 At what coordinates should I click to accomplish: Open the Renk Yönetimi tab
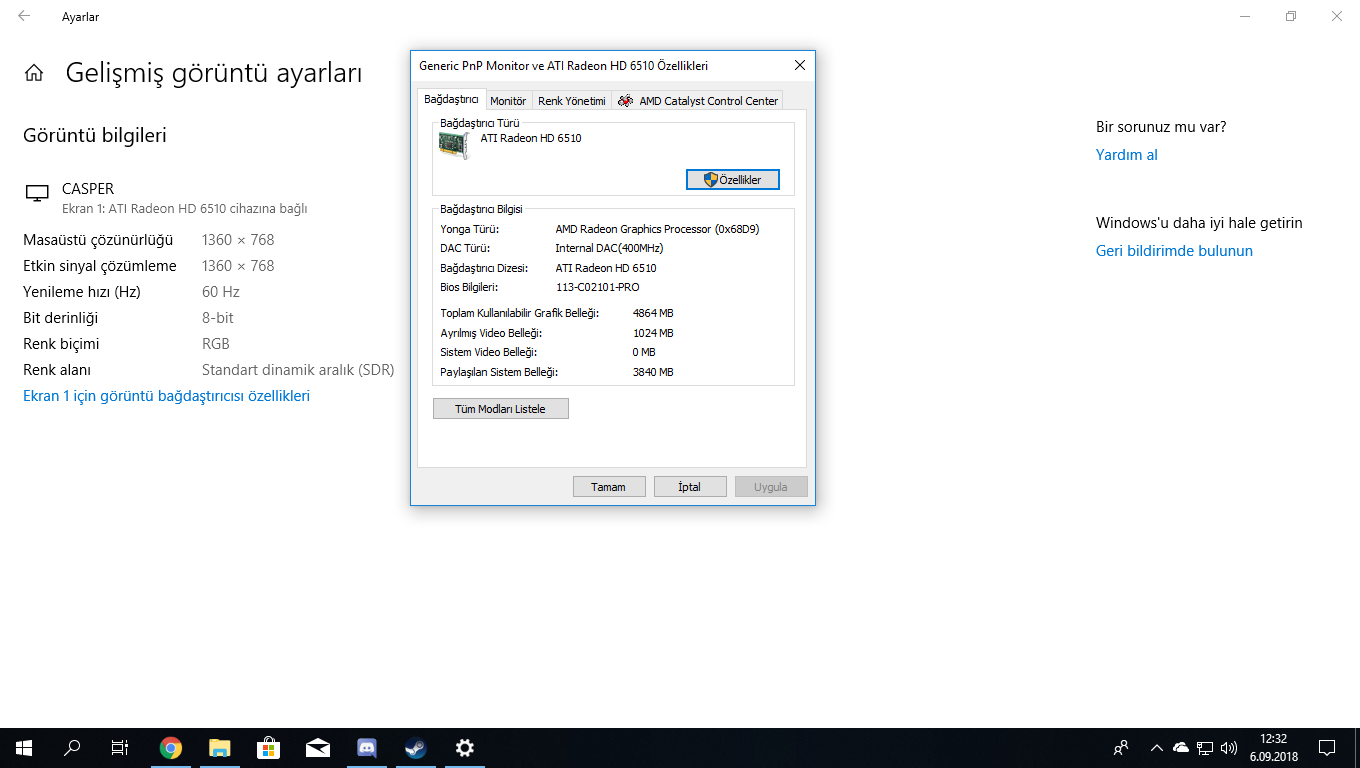coord(571,101)
